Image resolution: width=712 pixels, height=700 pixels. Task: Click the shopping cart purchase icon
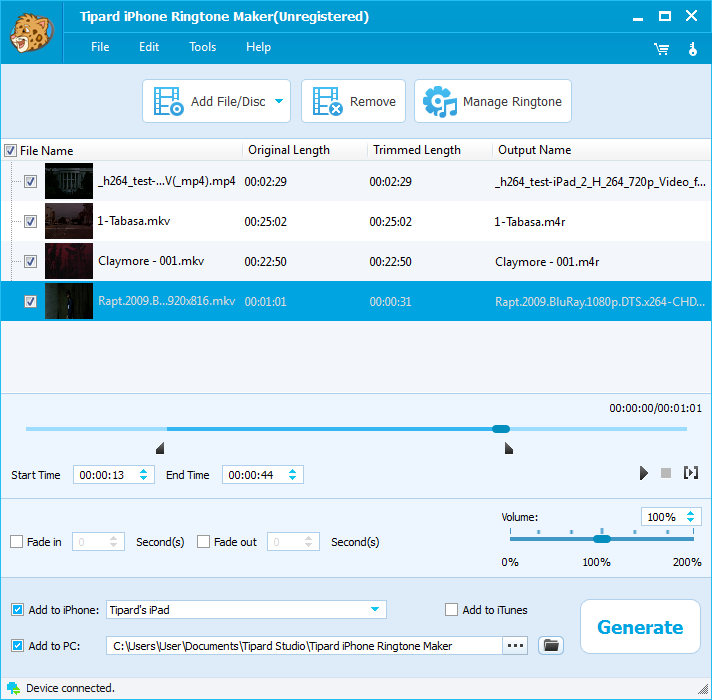coord(661,47)
